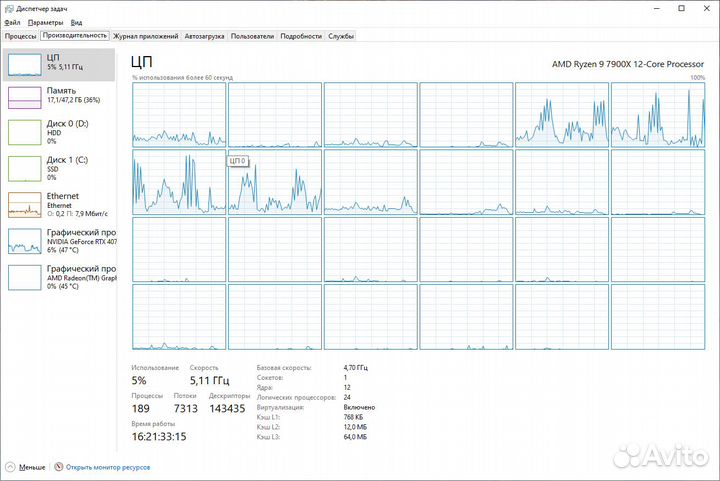Click the Task Manager title bar icon

pyautogui.click(x=9, y=8)
